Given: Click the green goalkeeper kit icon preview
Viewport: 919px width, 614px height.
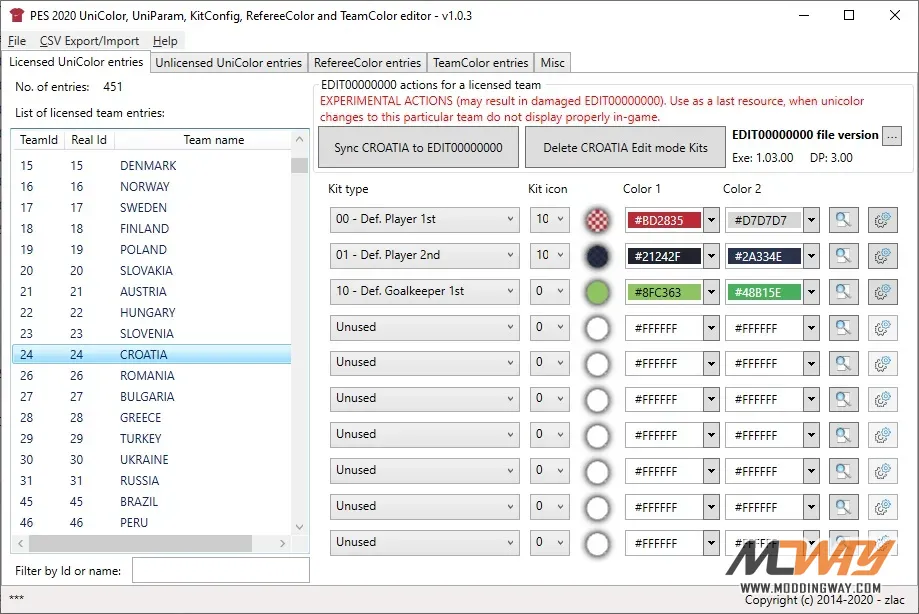Looking at the screenshot, I should [x=597, y=292].
